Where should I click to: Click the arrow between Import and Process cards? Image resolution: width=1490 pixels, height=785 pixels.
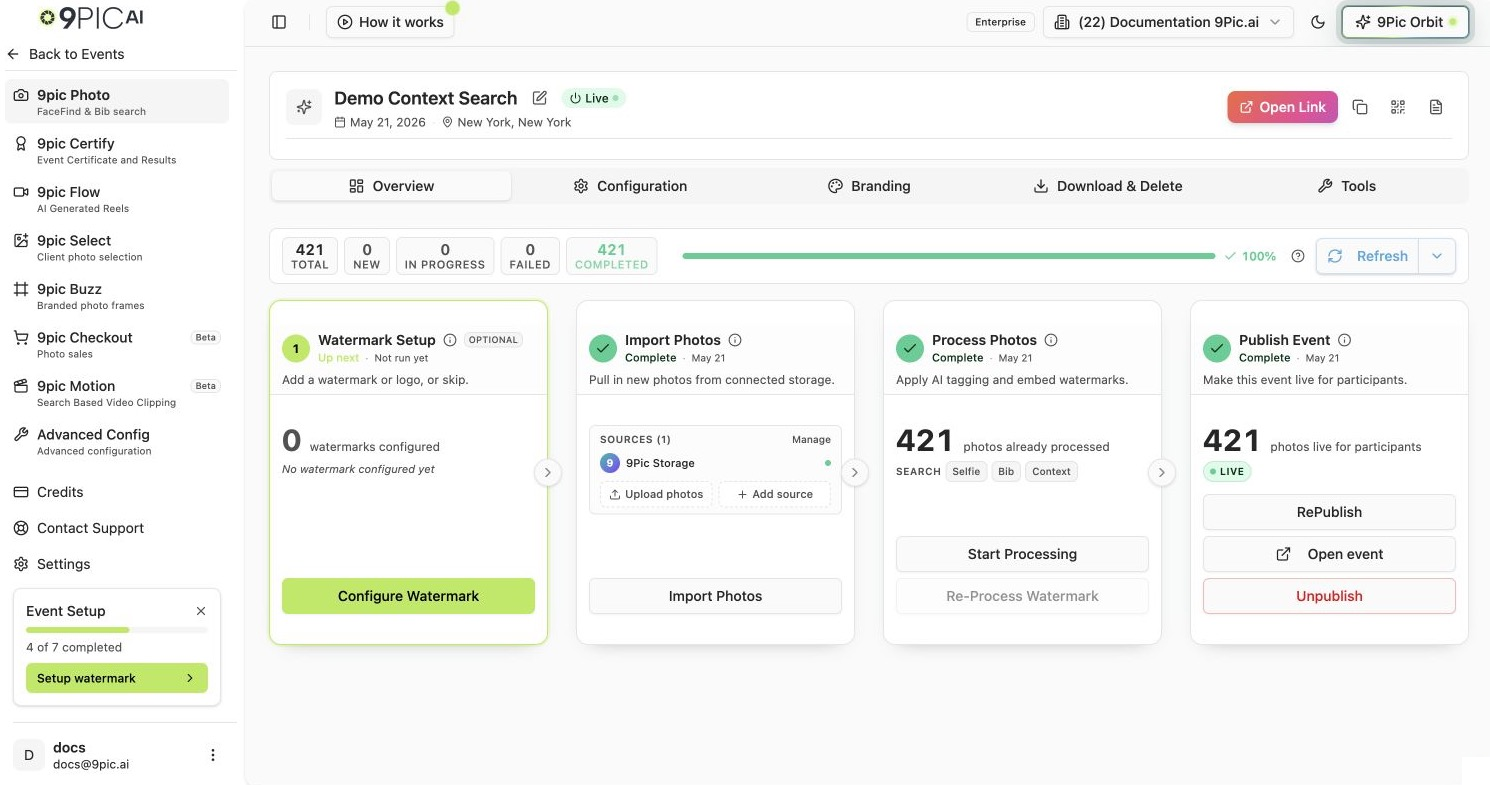pyautogui.click(x=854, y=472)
